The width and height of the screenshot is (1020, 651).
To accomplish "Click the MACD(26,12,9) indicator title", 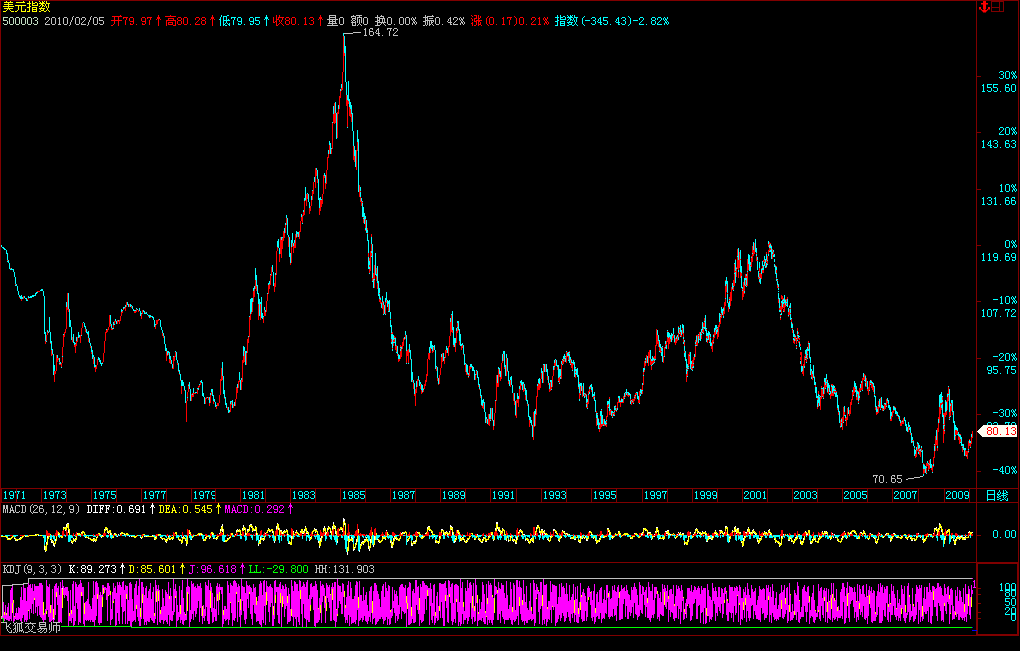I will tap(41, 509).
